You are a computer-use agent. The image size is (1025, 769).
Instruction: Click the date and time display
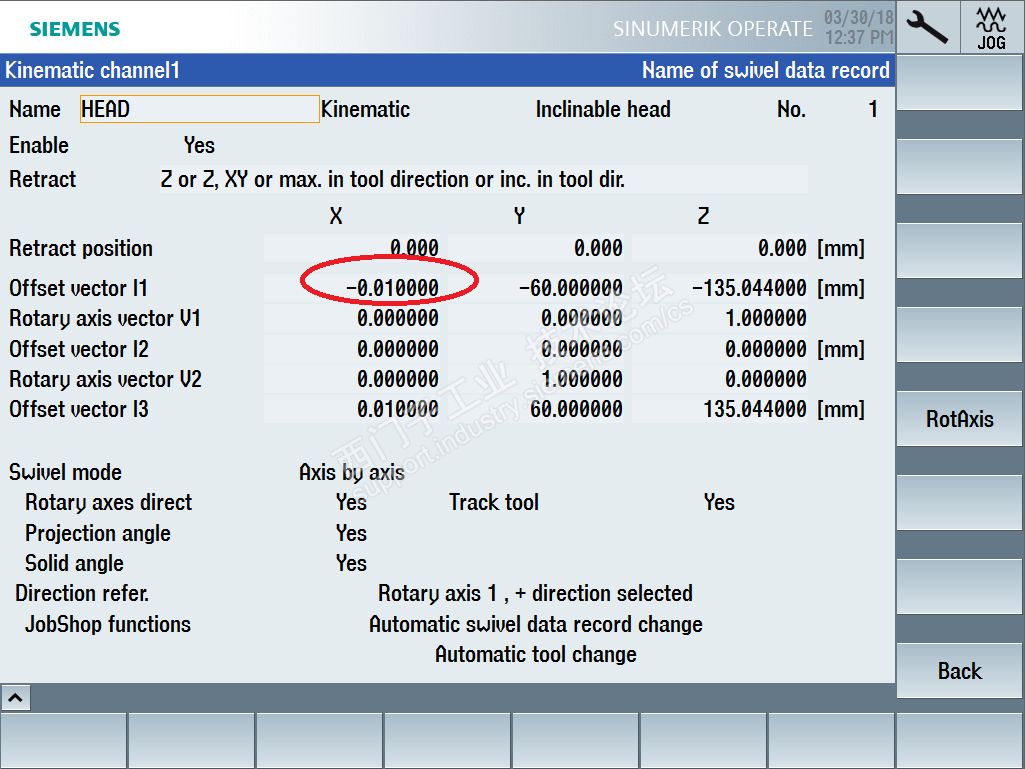coord(858,27)
